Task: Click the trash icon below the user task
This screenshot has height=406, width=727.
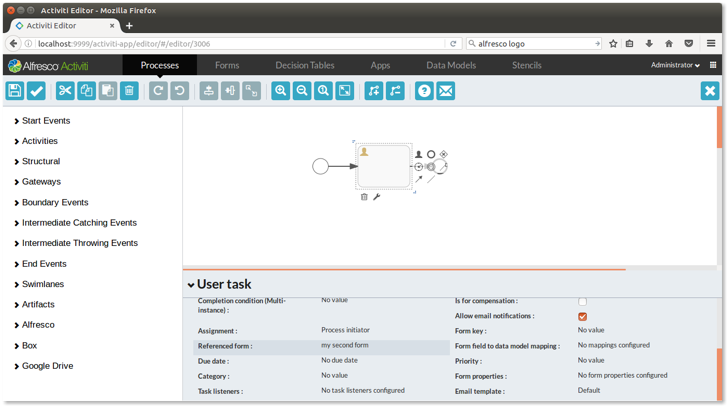Action: coord(364,197)
